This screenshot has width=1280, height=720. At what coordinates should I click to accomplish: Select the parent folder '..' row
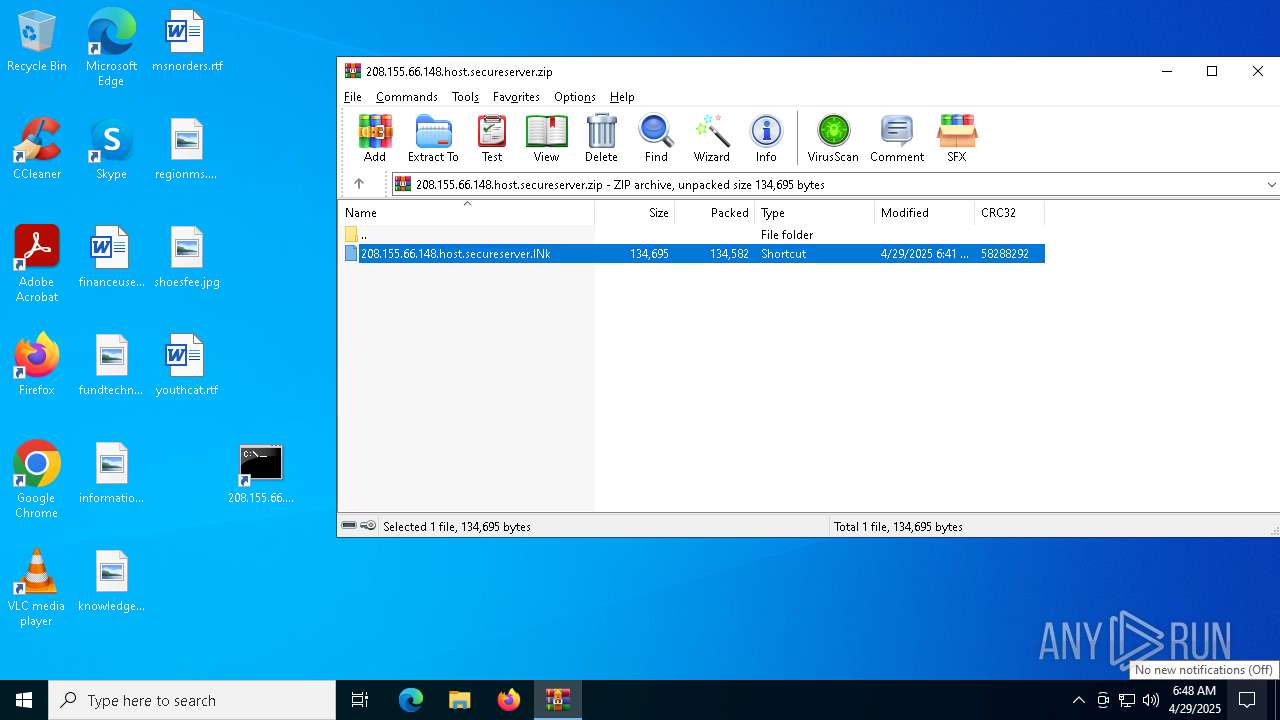pos(692,235)
